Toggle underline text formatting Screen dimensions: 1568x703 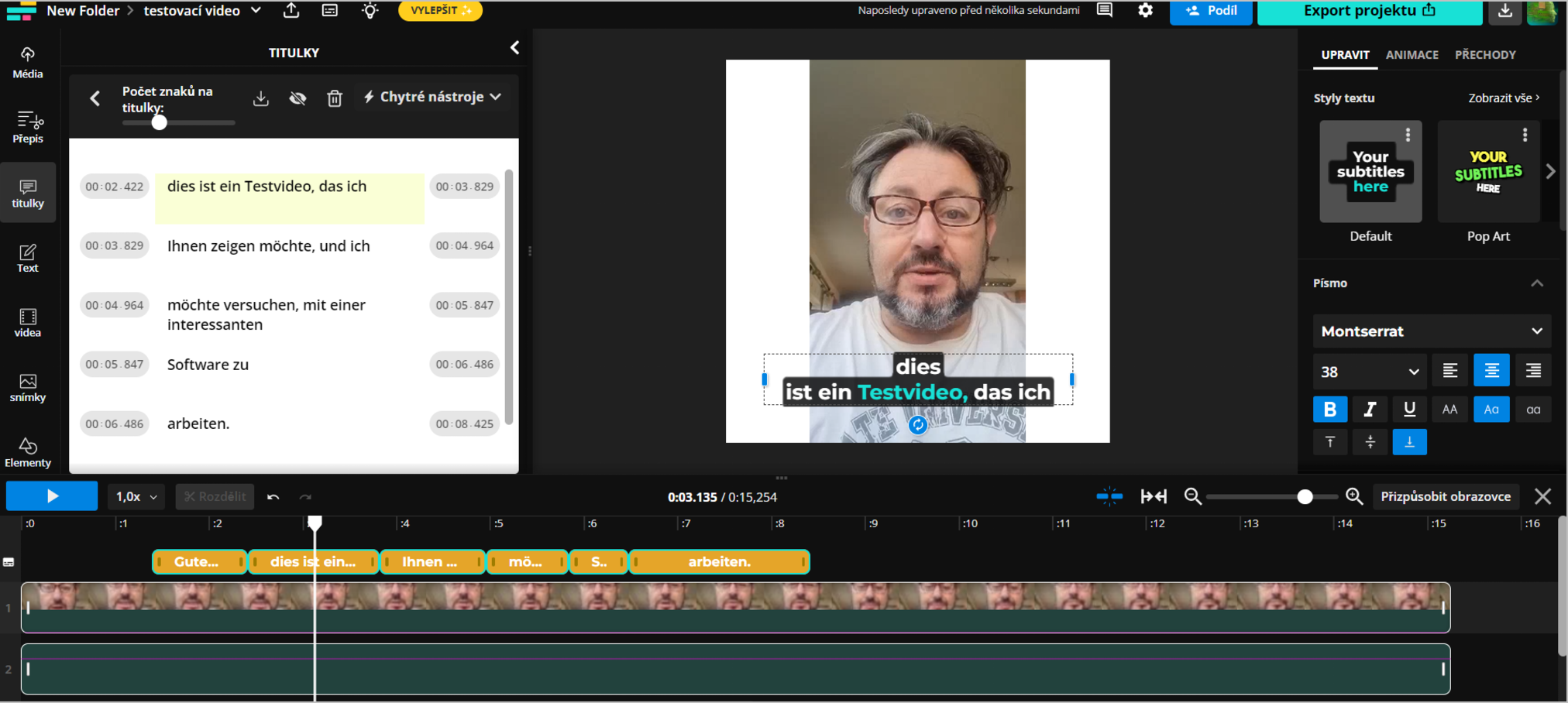tap(1409, 410)
